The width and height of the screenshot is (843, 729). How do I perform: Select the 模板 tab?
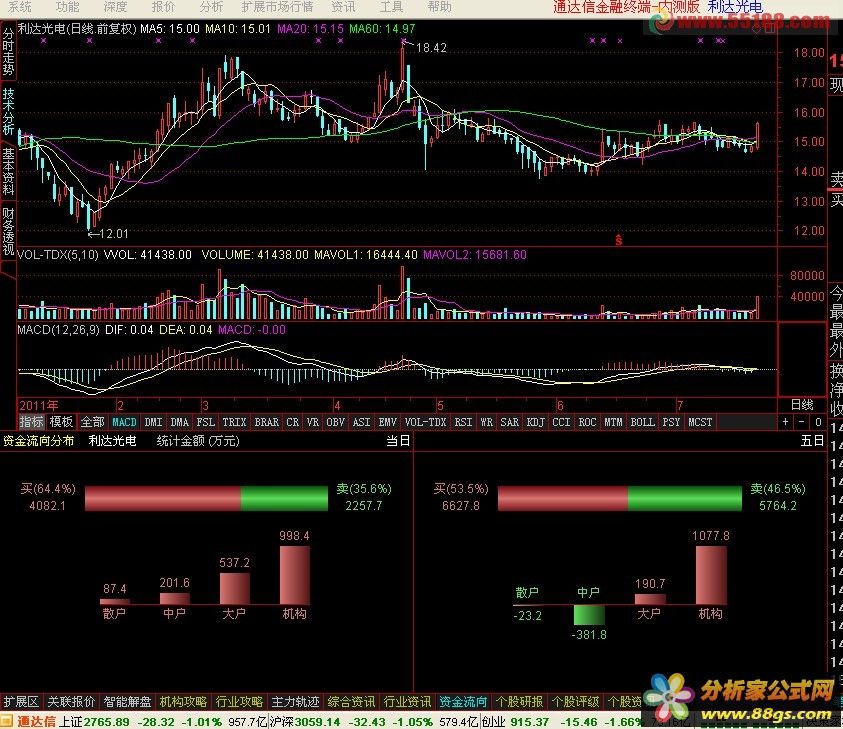[61, 422]
